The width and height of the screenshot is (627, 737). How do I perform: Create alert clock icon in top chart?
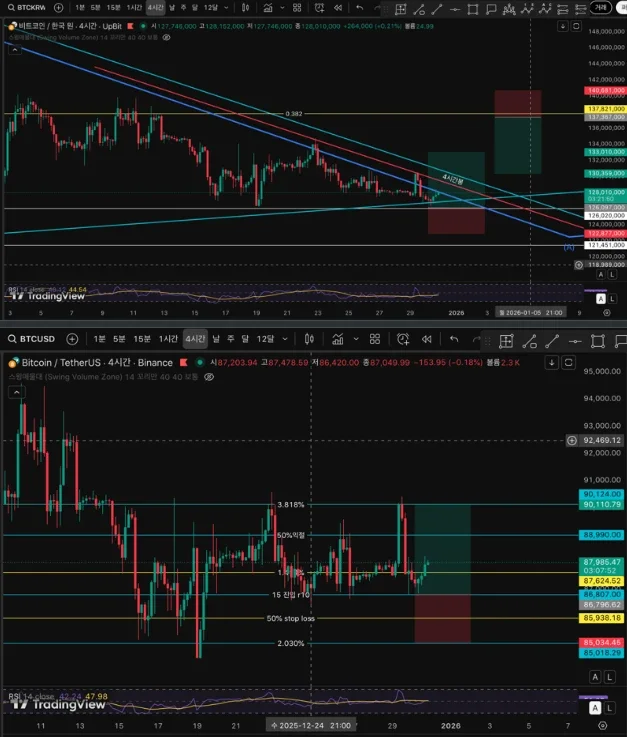[320, 8]
